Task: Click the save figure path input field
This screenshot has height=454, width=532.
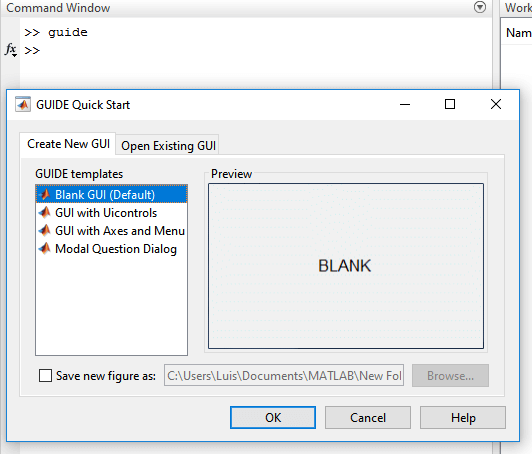Action: pos(284,375)
